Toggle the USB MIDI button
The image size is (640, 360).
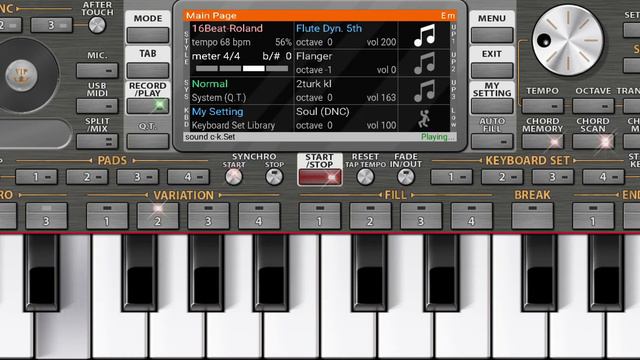pyautogui.click(x=97, y=106)
